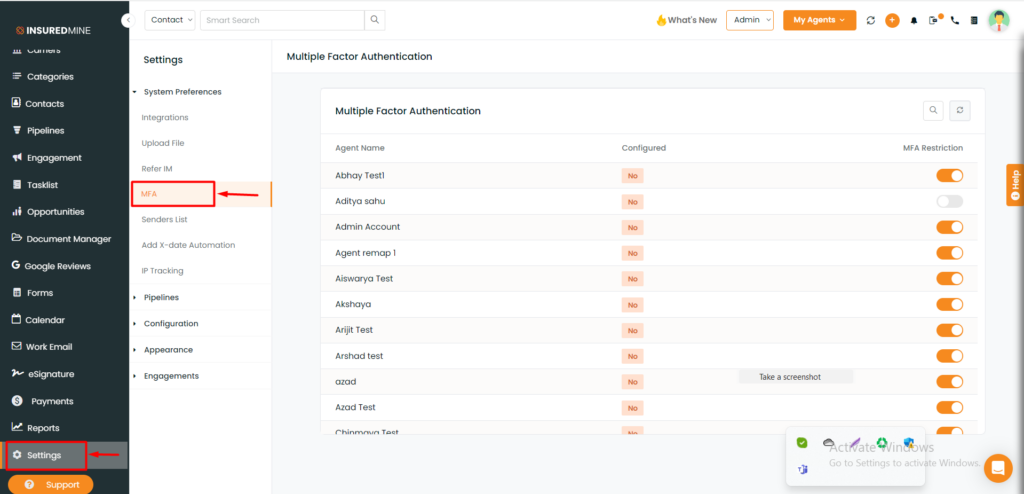Click the Windows Security shield tray icon
Image resolution: width=1024 pixels, height=494 pixels.
coord(908,442)
